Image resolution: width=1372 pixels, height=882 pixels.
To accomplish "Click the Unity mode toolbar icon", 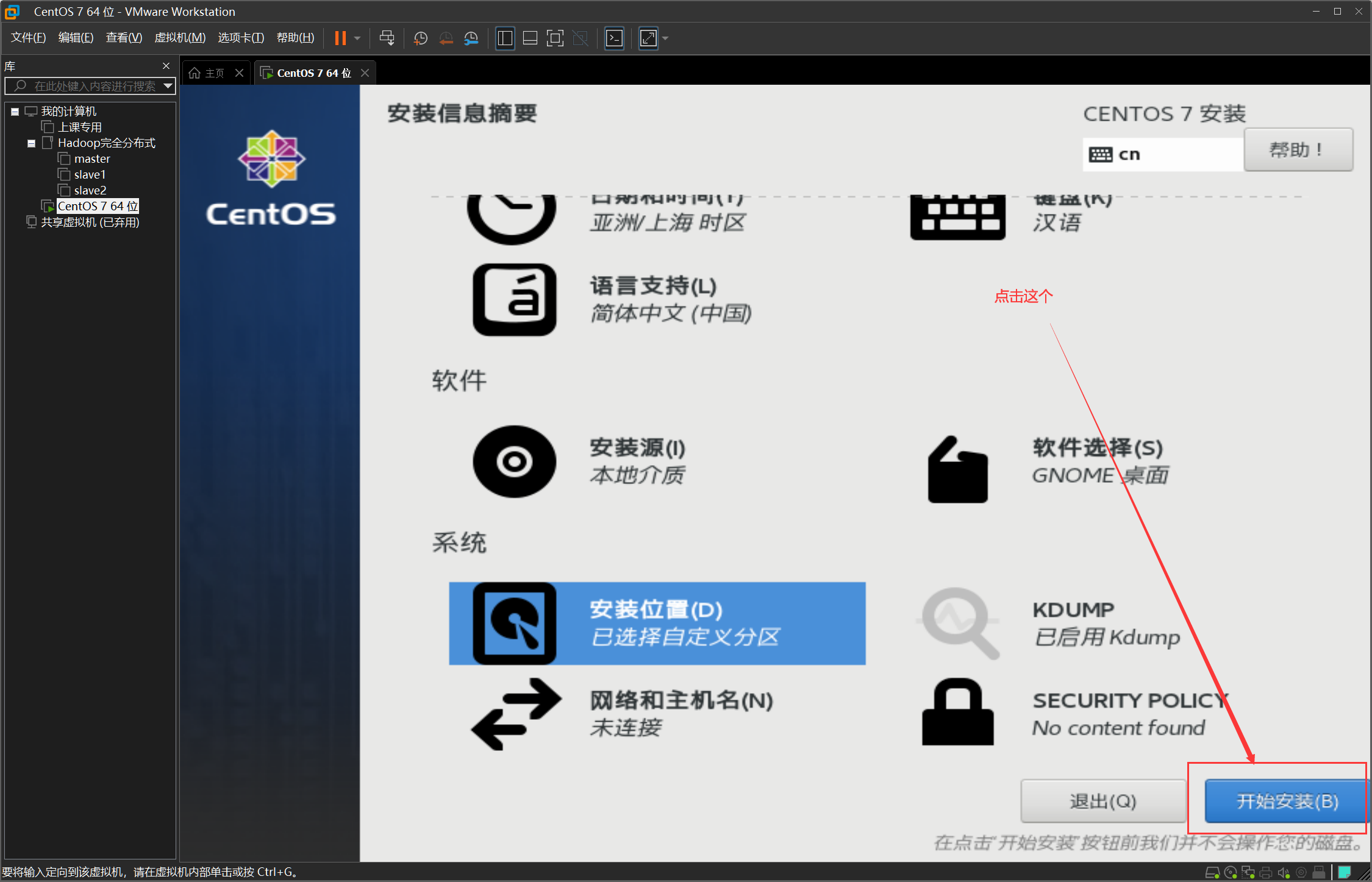I will tap(581, 38).
